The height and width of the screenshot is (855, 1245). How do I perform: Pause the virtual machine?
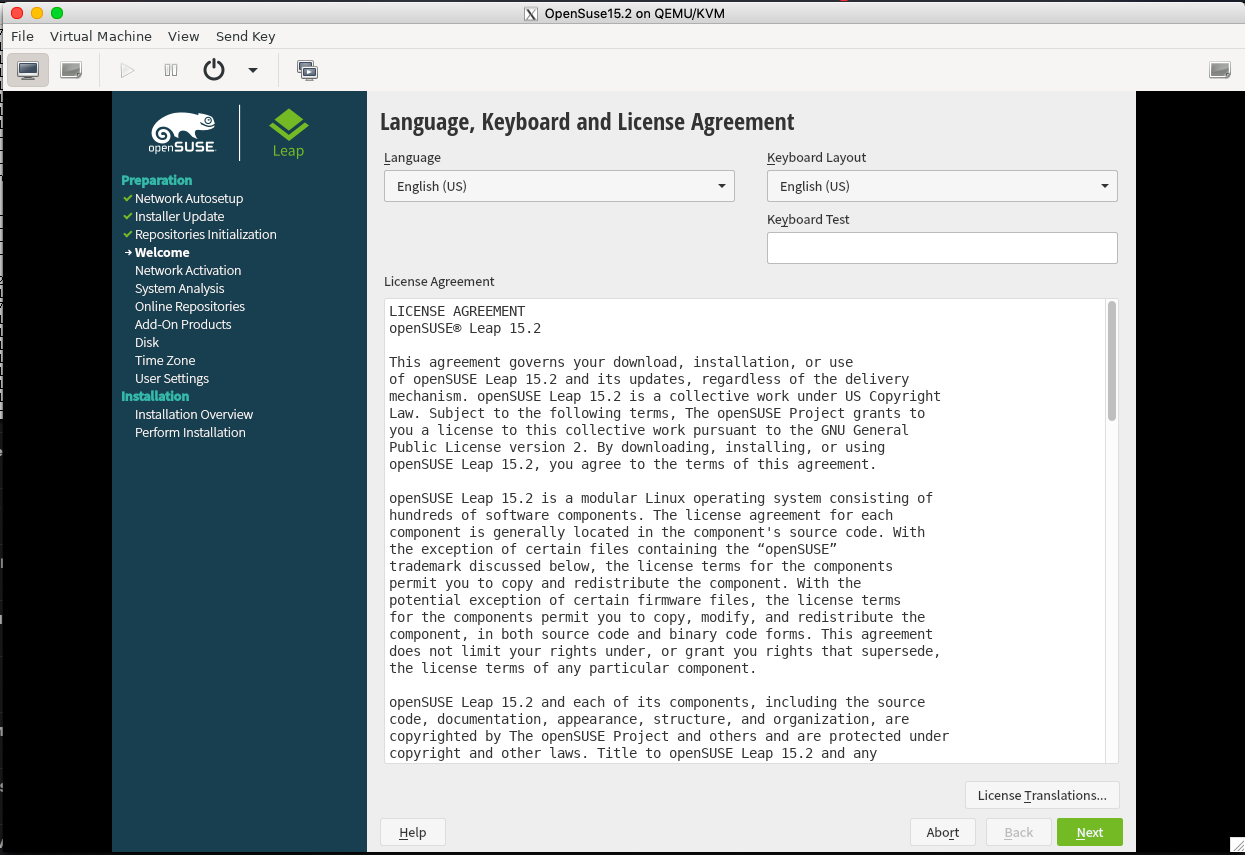pos(171,70)
